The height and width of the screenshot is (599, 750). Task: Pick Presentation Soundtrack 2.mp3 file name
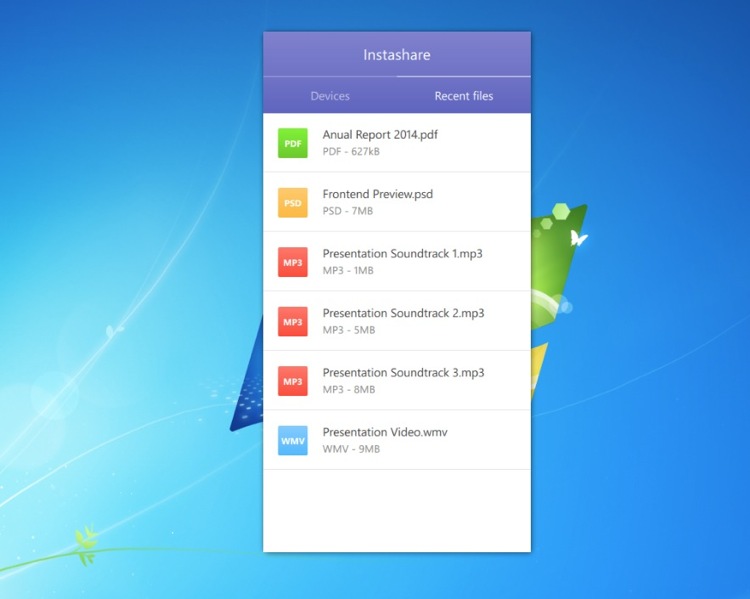tap(404, 313)
